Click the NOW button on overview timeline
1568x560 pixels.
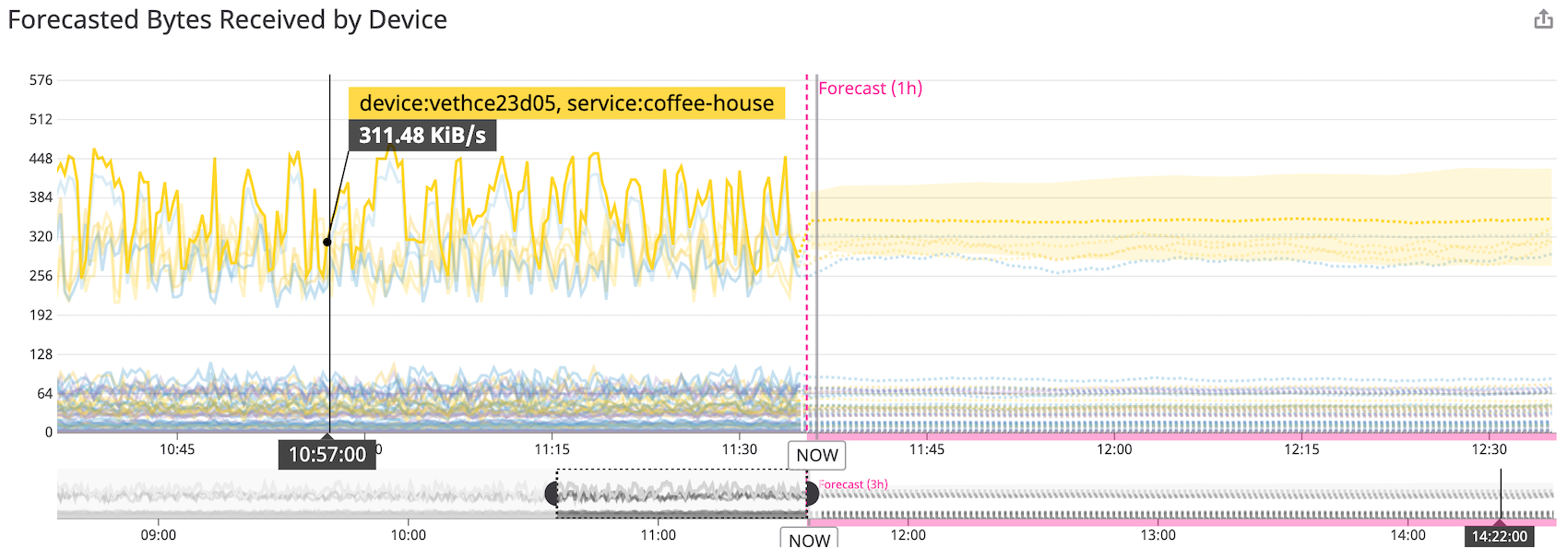pyautogui.click(x=809, y=540)
